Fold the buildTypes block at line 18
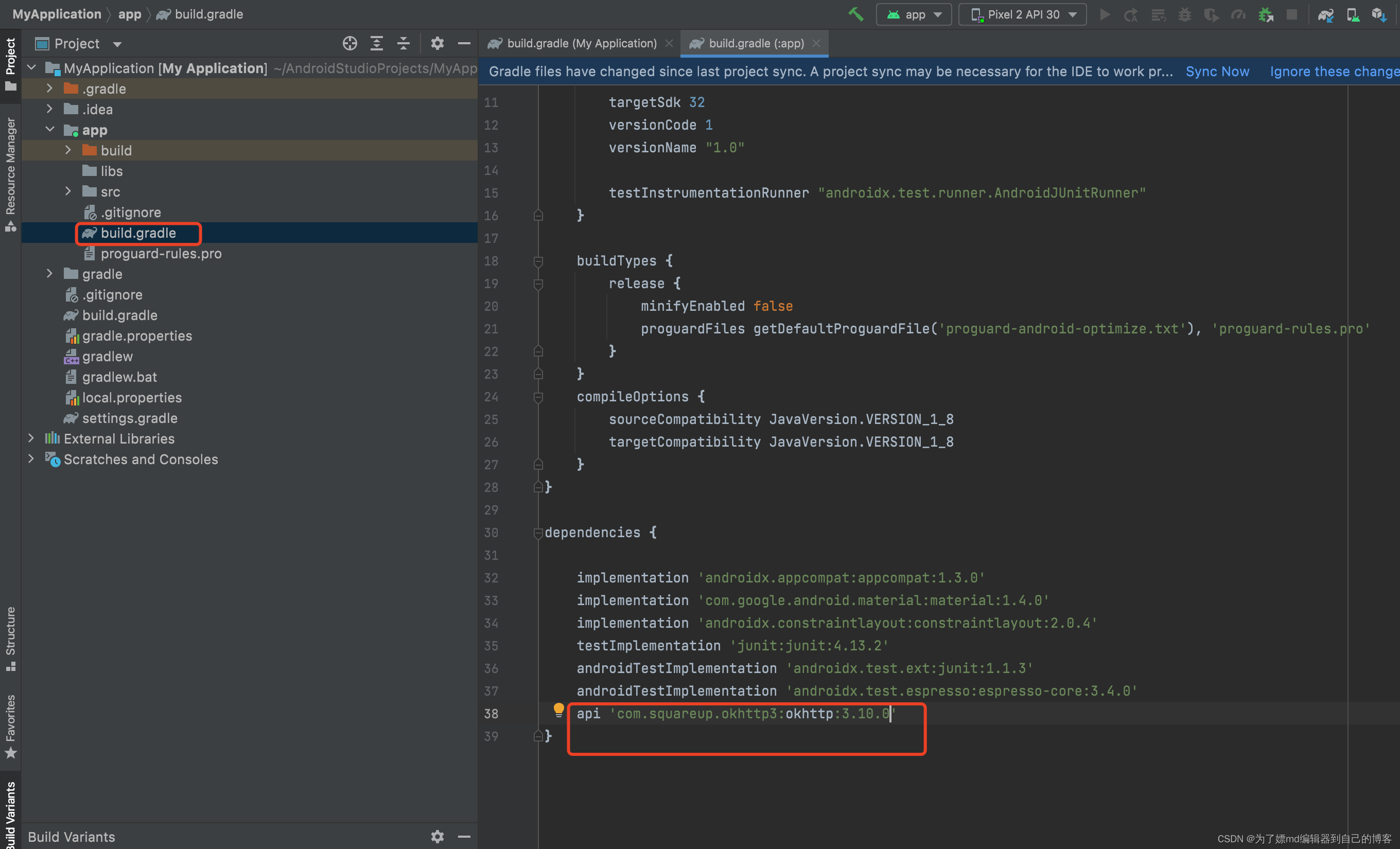The image size is (1400, 849). point(538,261)
